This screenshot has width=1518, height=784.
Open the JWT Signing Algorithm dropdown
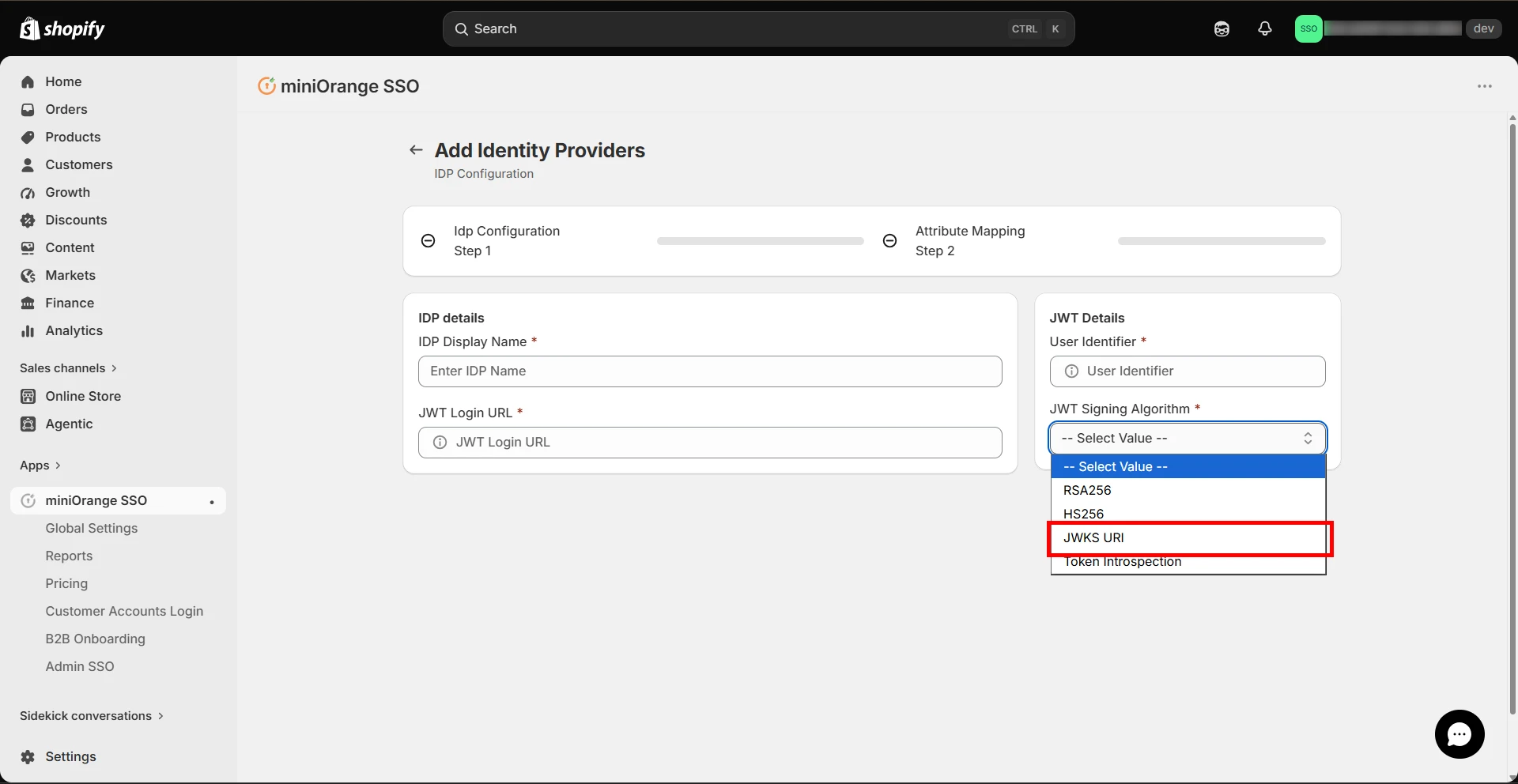tap(1188, 438)
